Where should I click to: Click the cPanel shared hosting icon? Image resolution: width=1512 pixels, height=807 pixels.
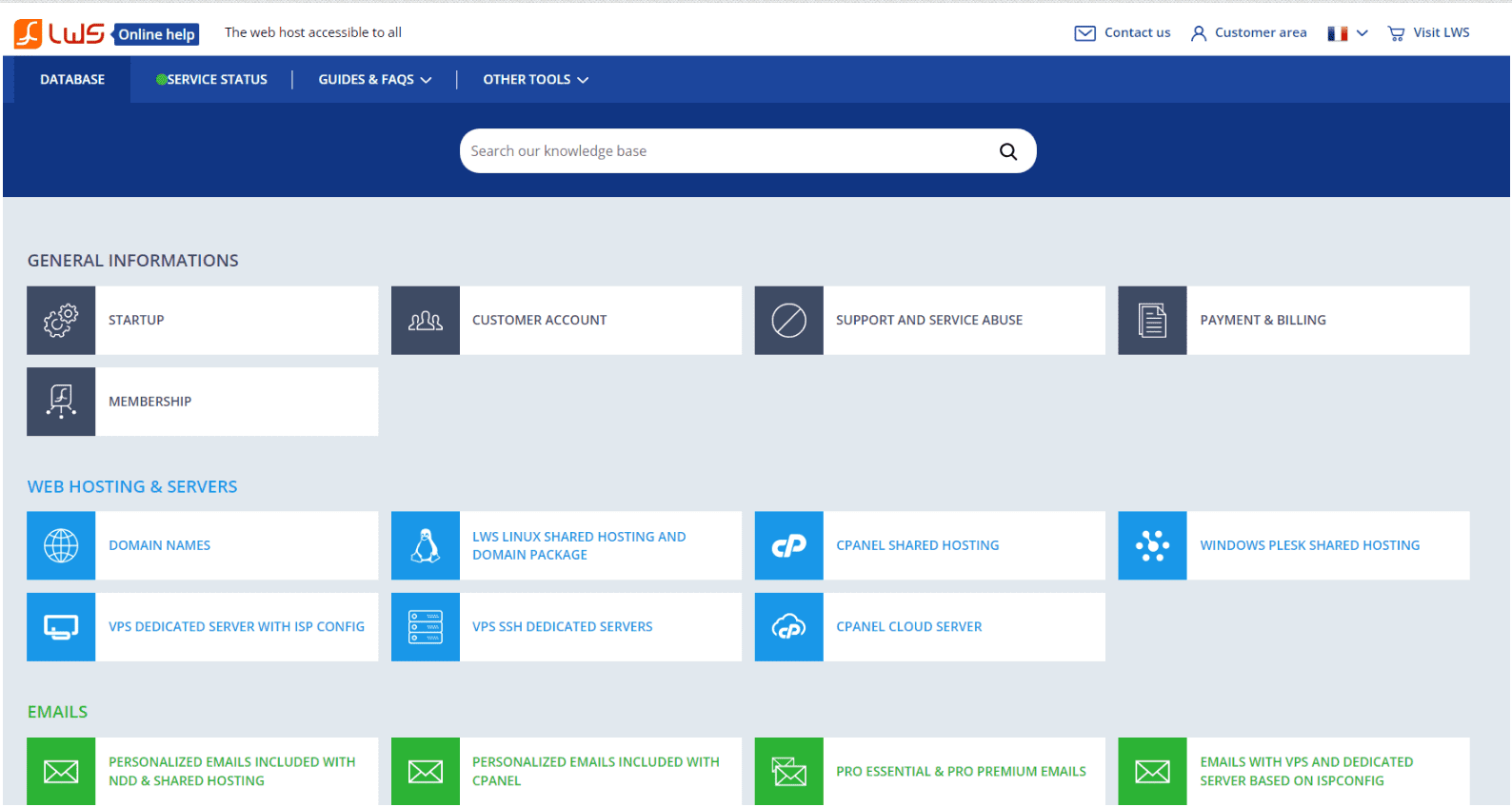coord(789,546)
